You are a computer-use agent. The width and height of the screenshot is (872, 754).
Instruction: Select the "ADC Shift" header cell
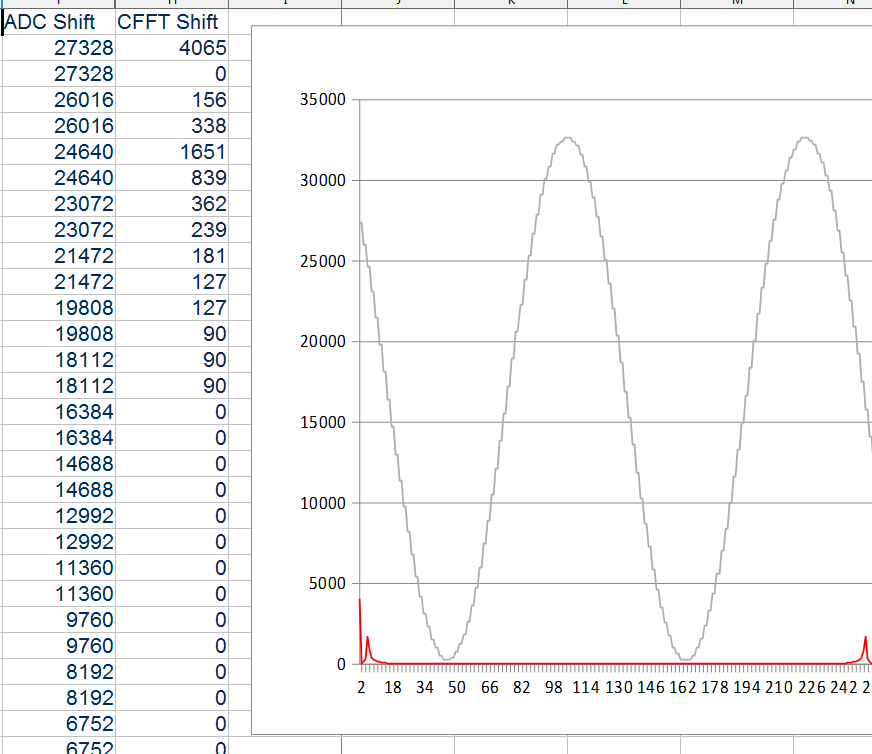coord(58,22)
